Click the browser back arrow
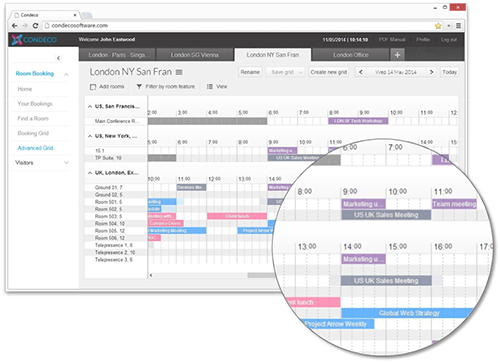Image resolution: width=500 pixels, height=363 pixels. [14, 26]
